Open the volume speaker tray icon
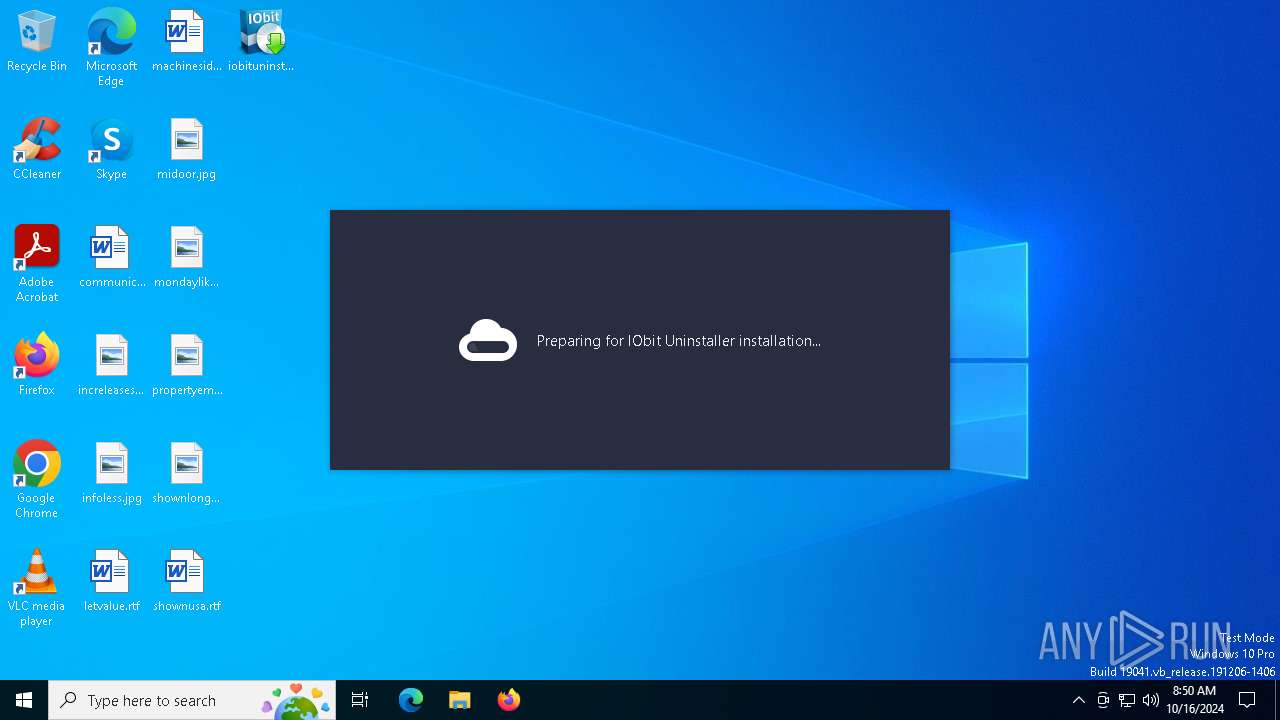Screen dimensions: 1280x720 (1151, 700)
